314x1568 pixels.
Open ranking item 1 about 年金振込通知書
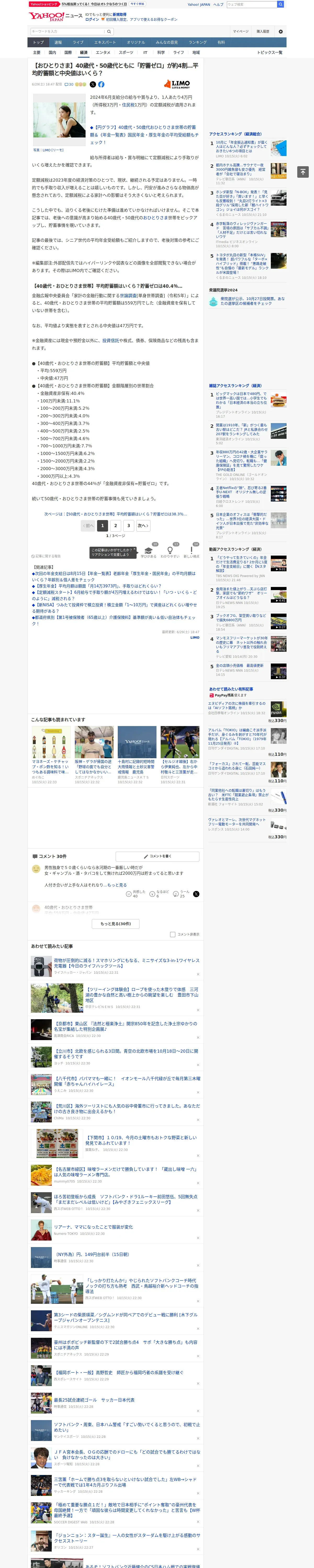(242, 146)
